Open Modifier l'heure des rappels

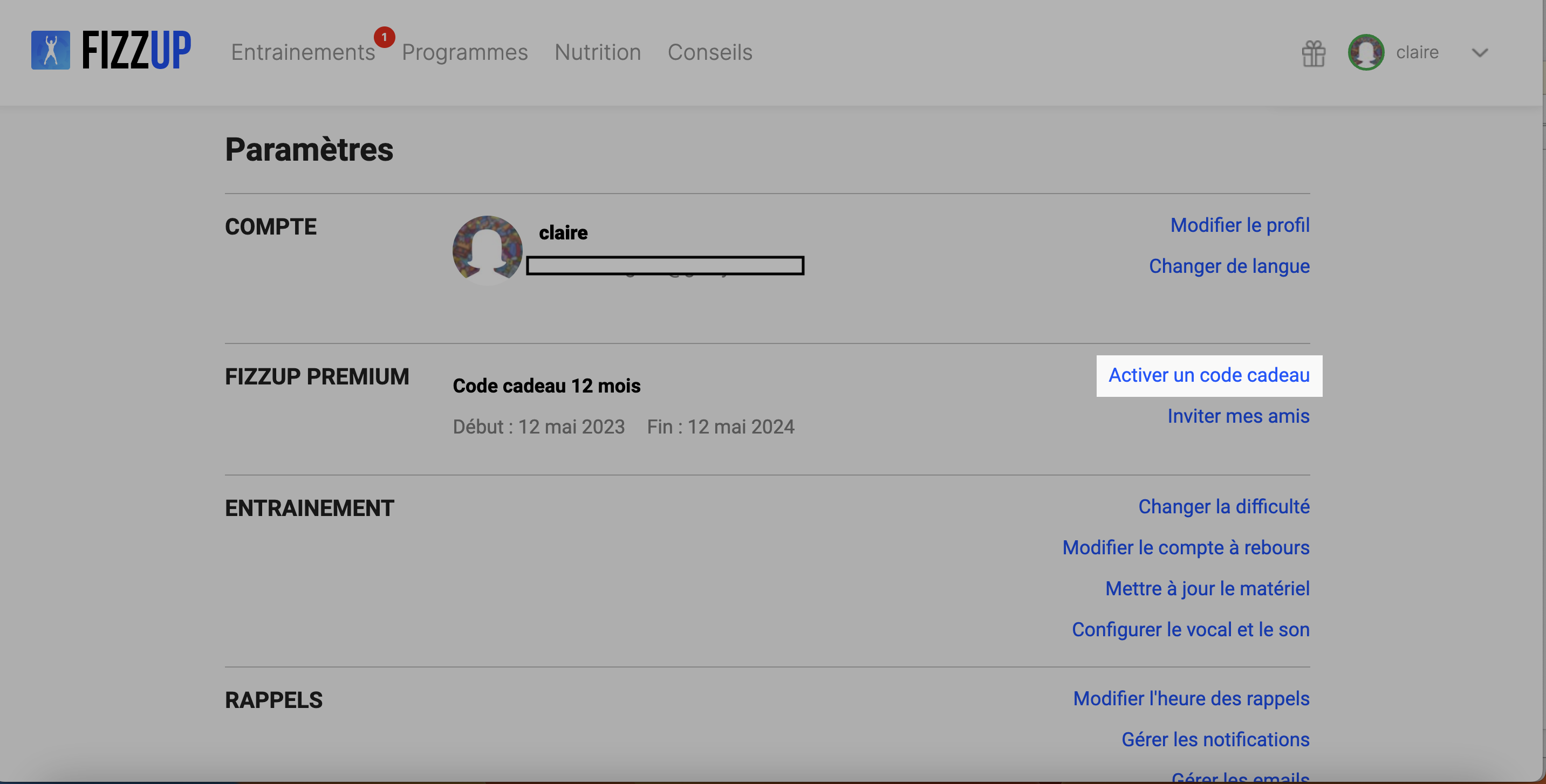(1191, 698)
